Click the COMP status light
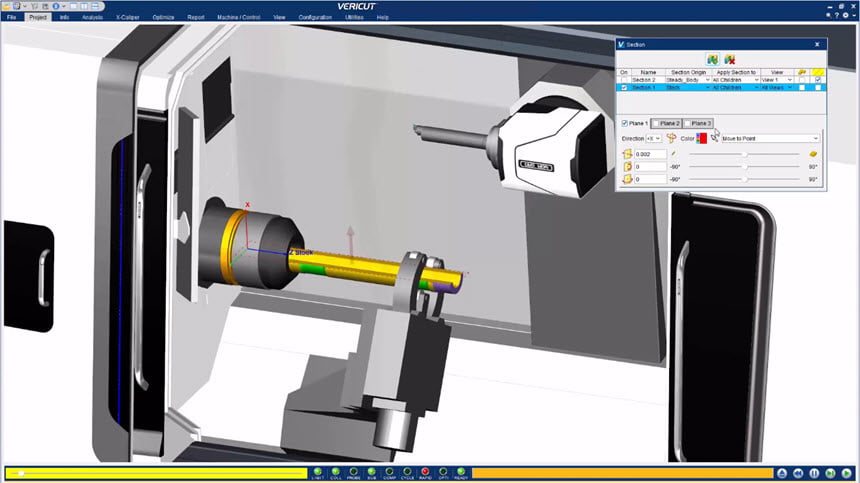 coord(389,472)
